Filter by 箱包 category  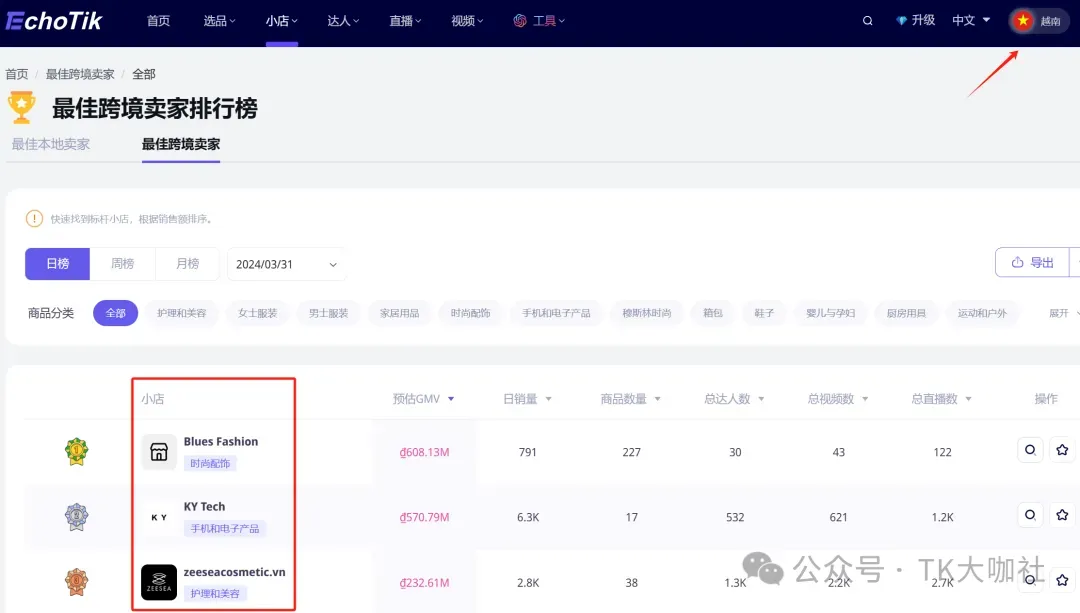pyautogui.click(x=713, y=313)
